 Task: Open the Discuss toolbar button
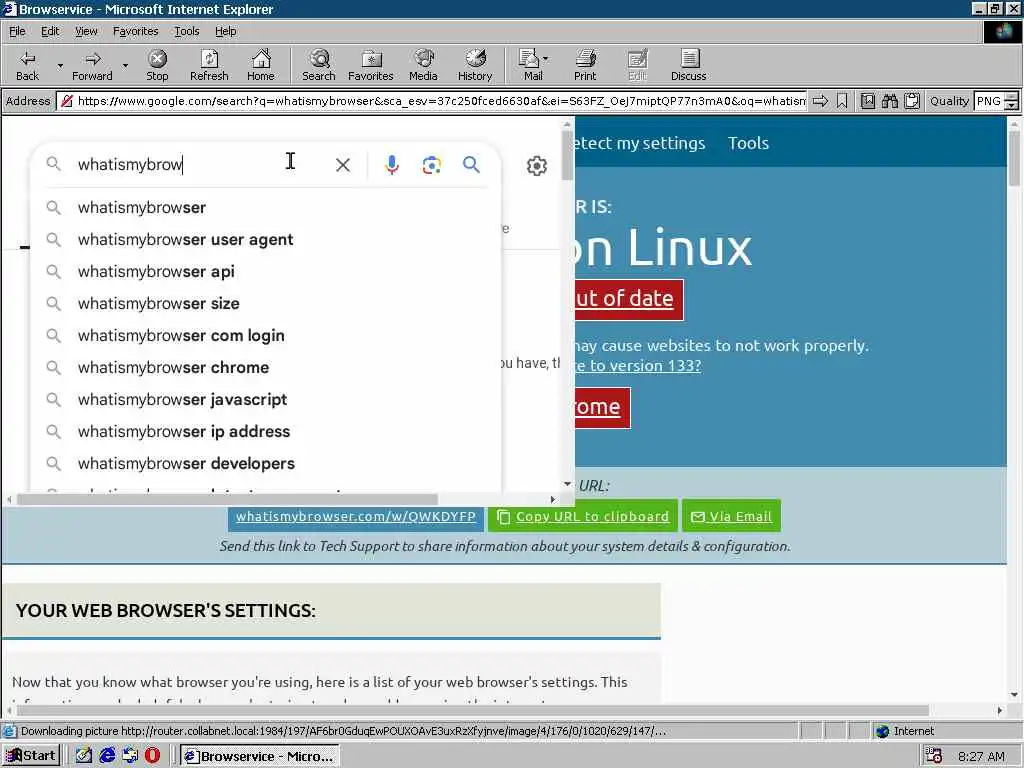(x=688, y=65)
